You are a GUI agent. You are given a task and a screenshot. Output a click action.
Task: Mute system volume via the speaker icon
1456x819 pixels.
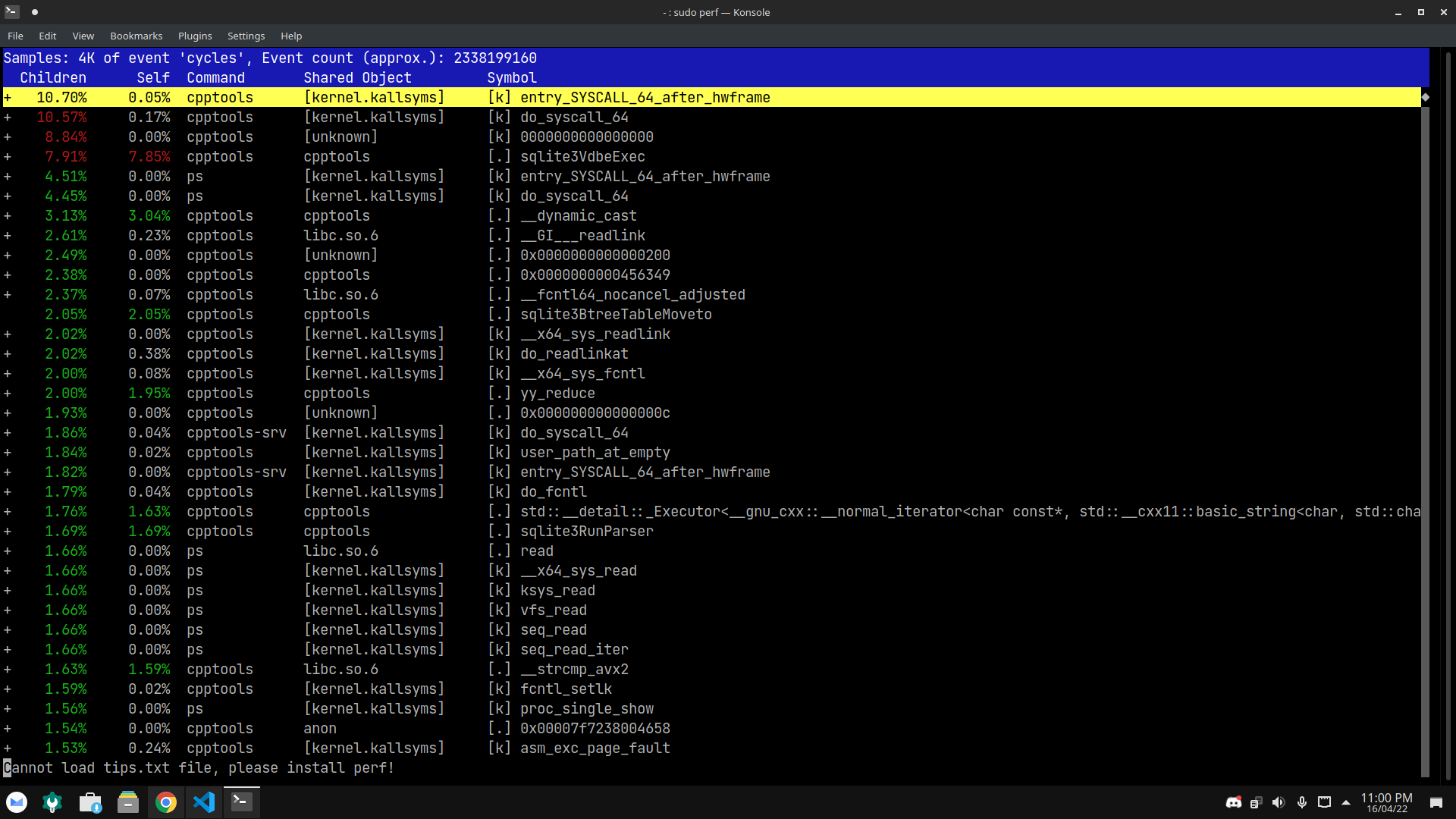click(x=1279, y=802)
